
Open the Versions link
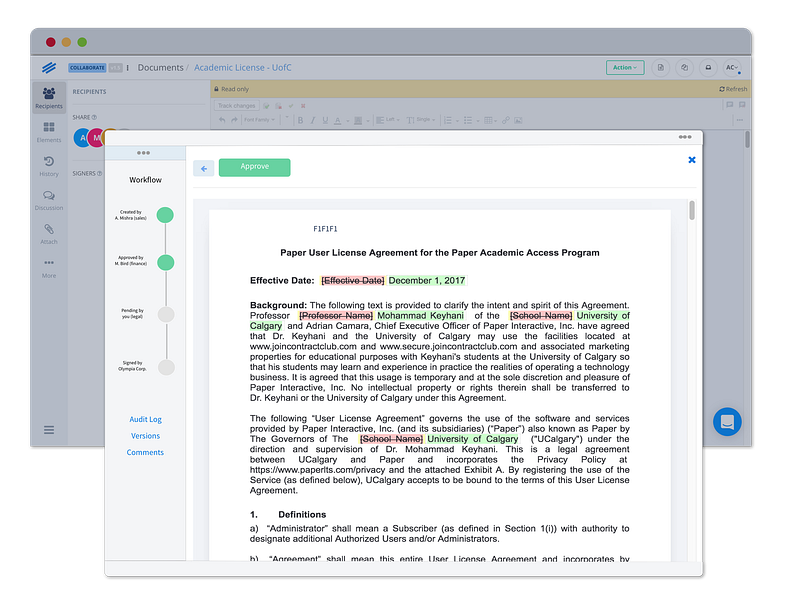145,436
